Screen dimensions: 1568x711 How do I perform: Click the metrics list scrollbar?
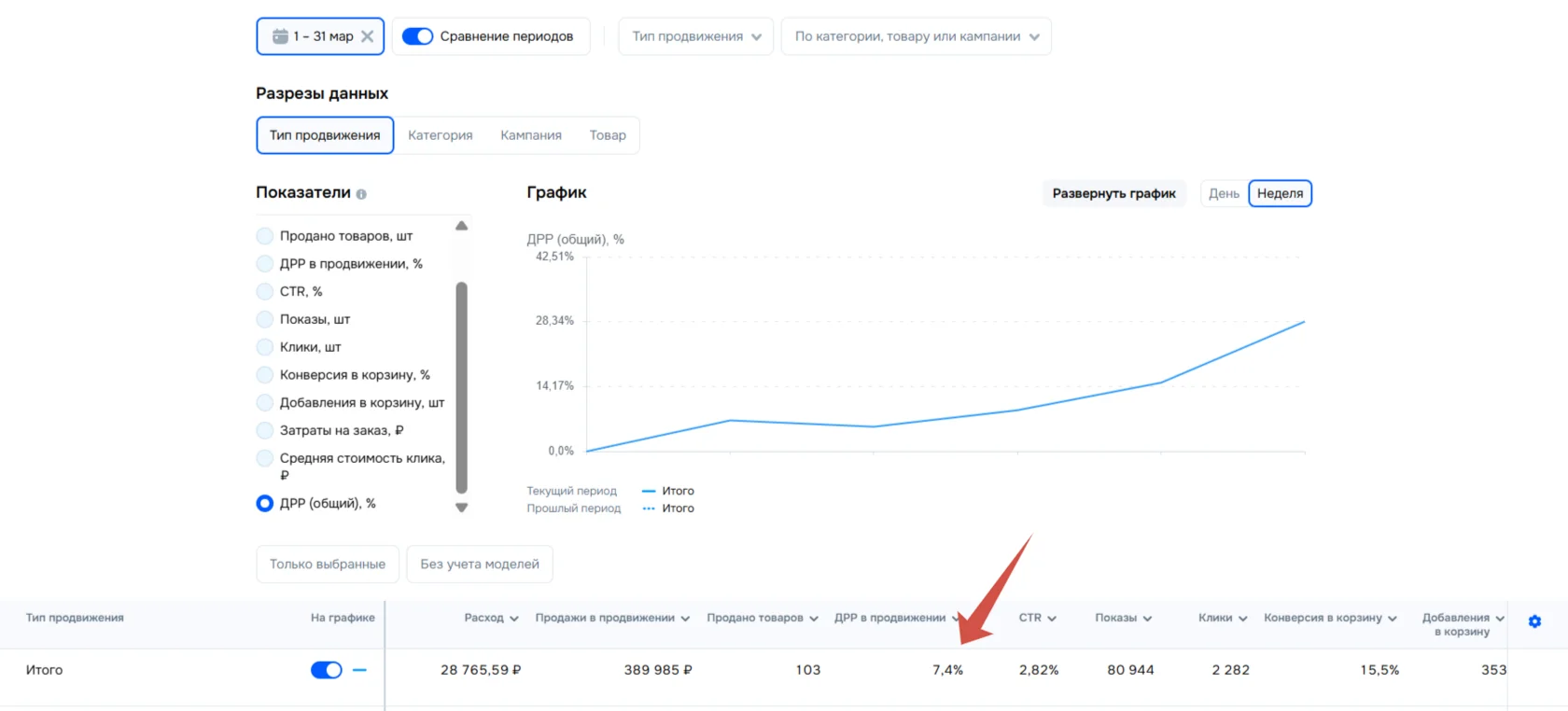pyautogui.click(x=461, y=387)
